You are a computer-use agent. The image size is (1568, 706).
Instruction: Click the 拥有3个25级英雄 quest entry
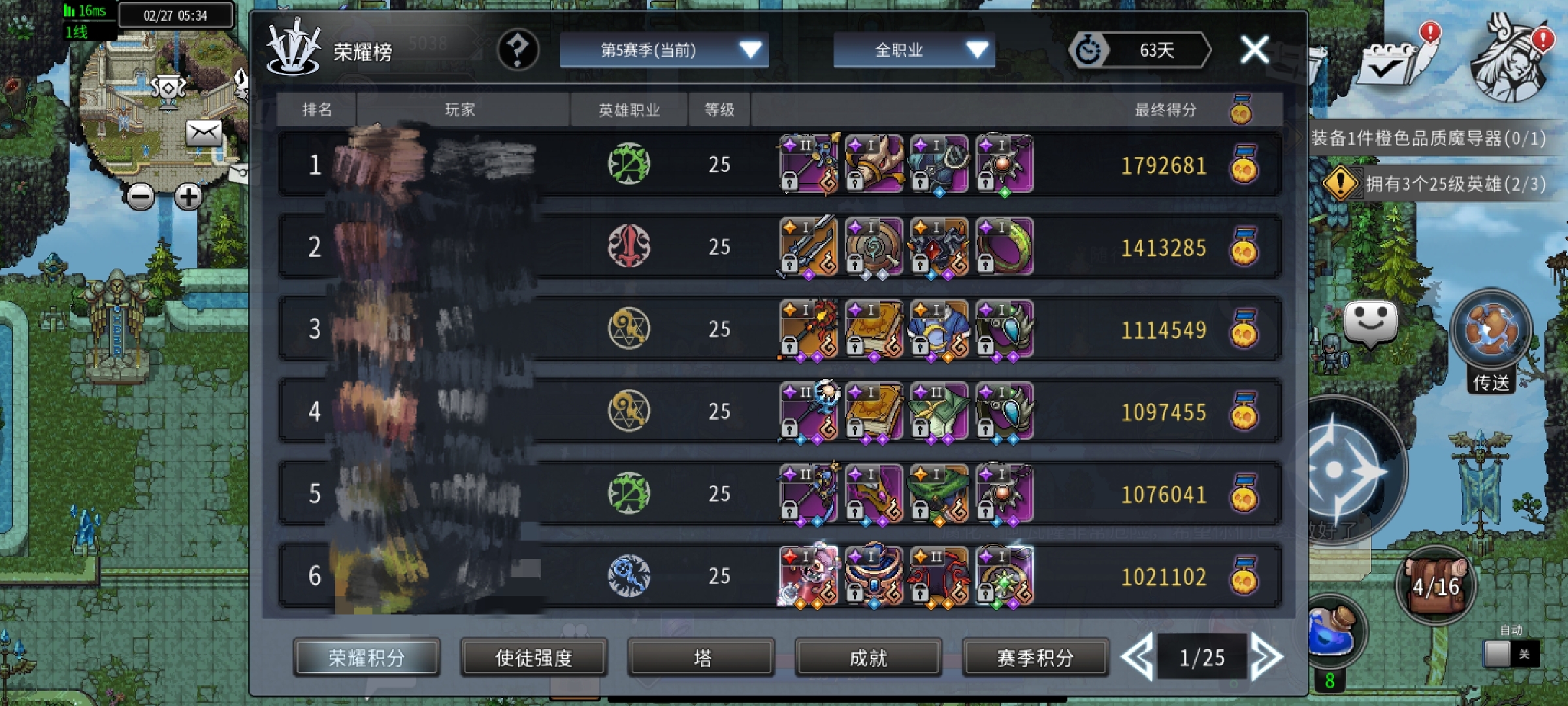1433,184
